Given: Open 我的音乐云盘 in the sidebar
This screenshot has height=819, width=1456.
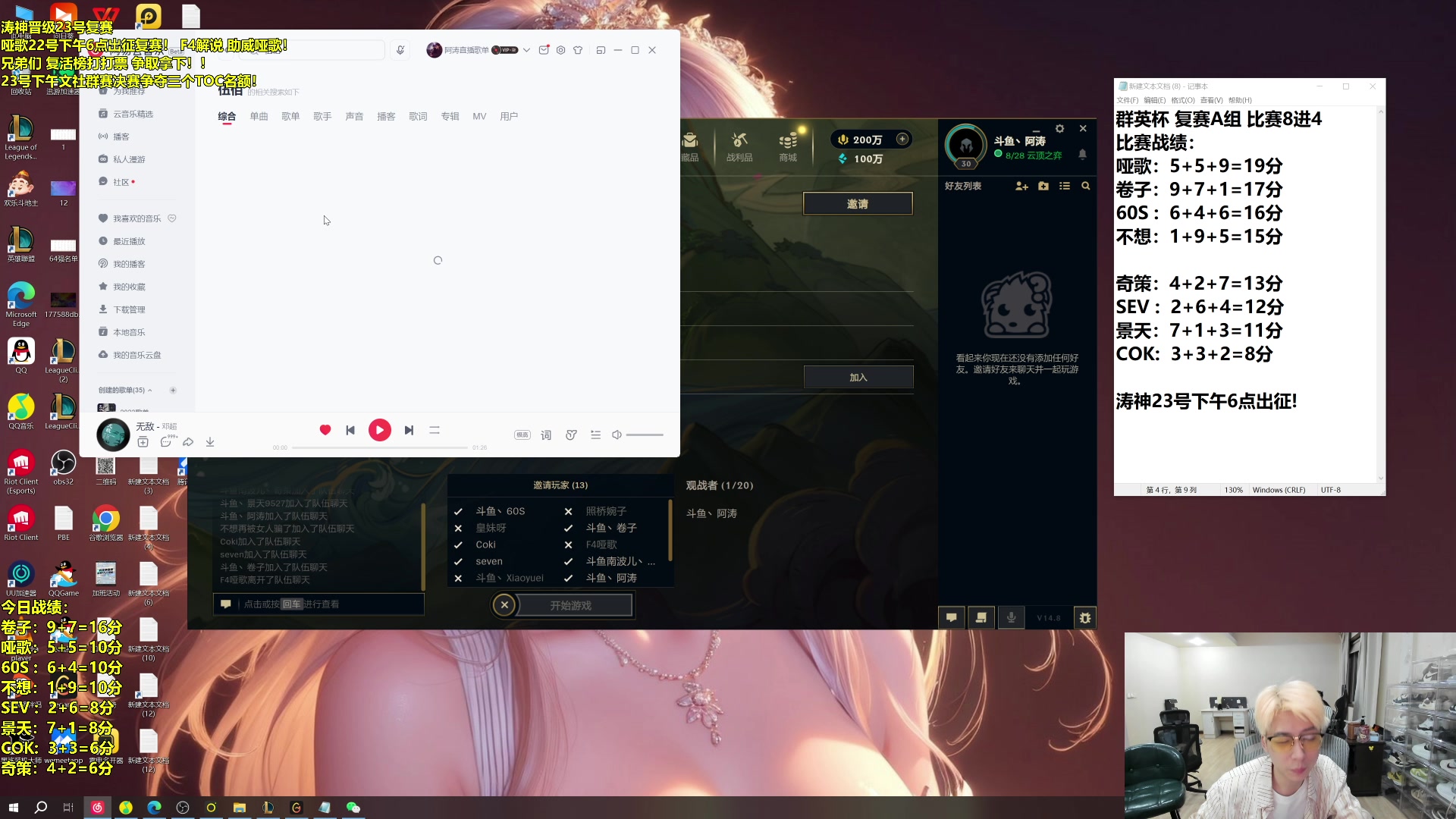Looking at the screenshot, I should pyautogui.click(x=136, y=355).
